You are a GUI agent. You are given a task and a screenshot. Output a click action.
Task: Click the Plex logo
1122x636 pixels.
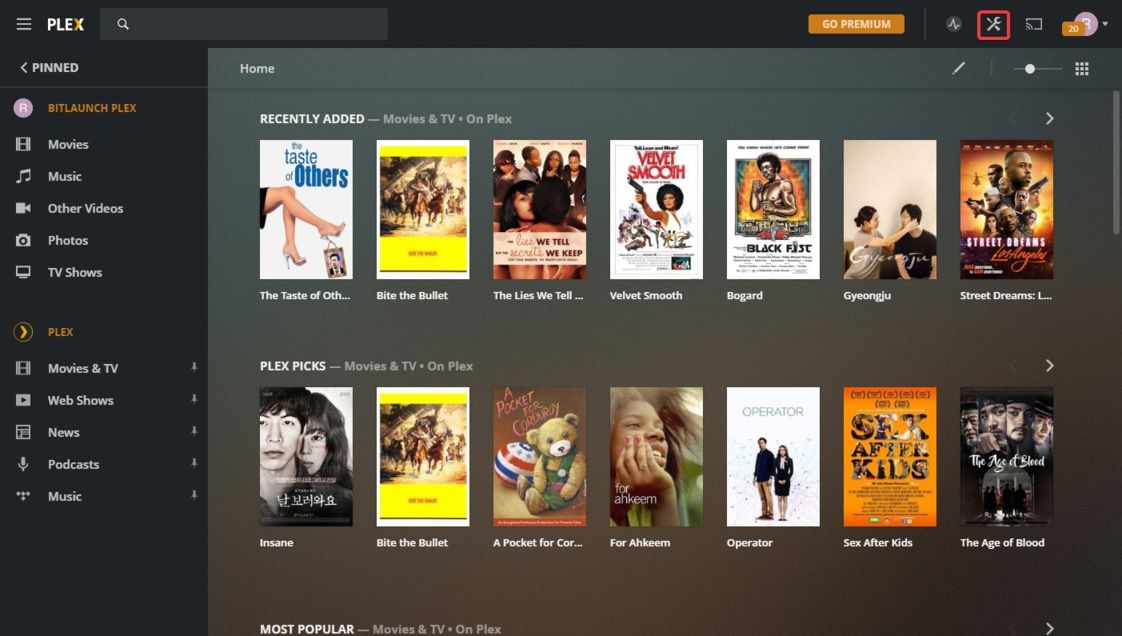pos(66,24)
